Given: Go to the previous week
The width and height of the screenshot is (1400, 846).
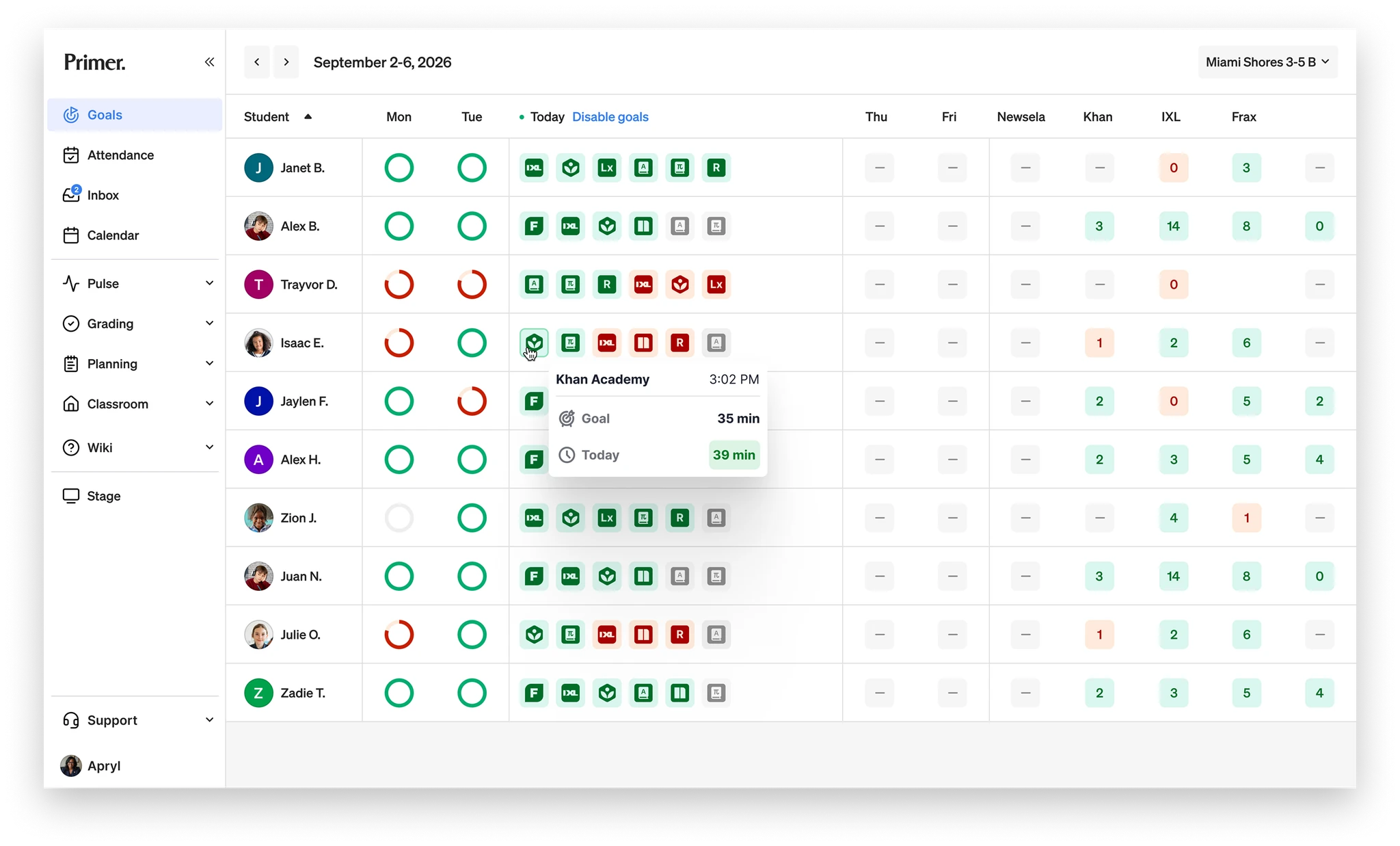Looking at the screenshot, I should tap(257, 62).
